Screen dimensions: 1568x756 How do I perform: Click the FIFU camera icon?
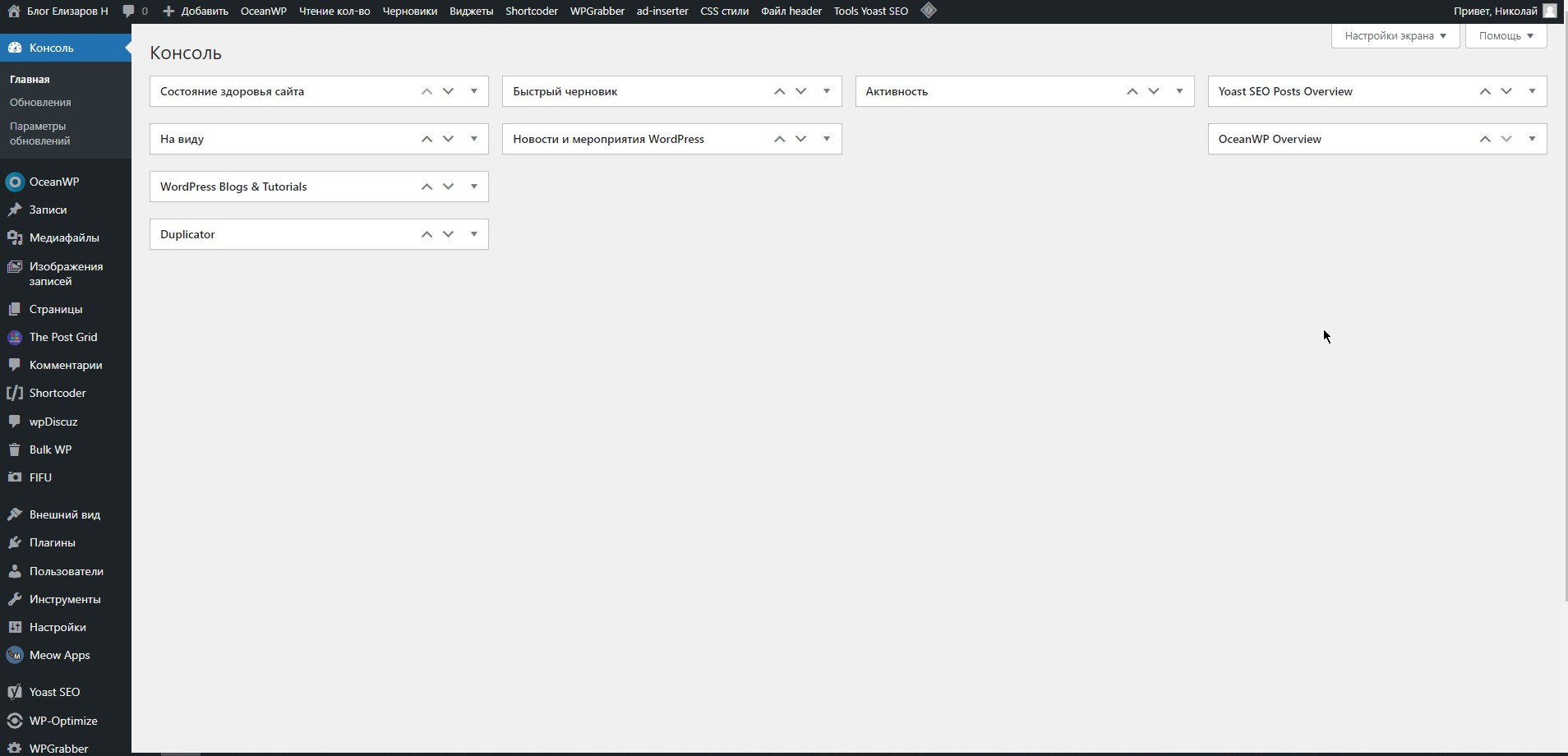click(x=15, y=477)
